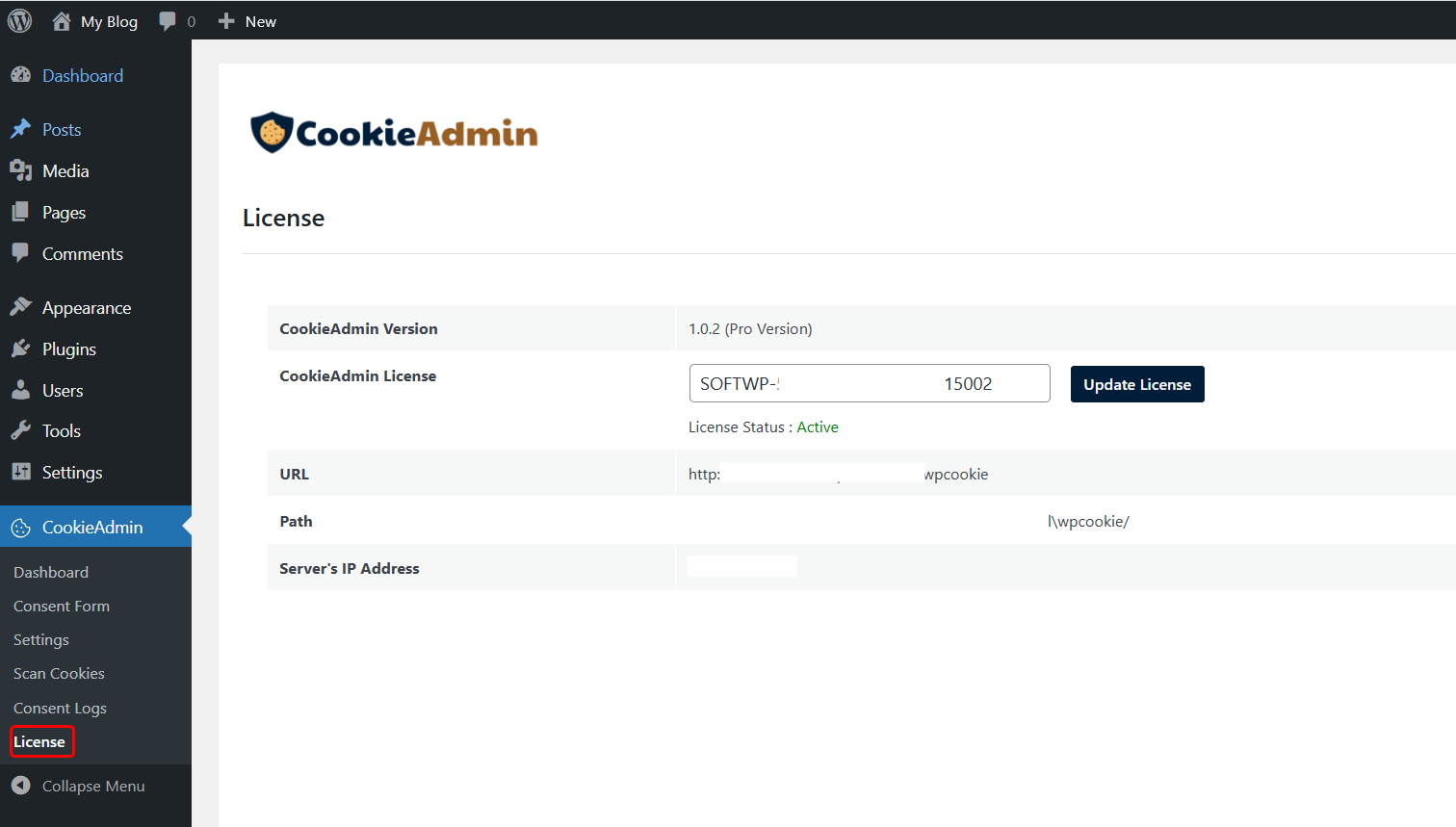Open the Appearance menu
The image size is (1456, 827).
[87, 307]
